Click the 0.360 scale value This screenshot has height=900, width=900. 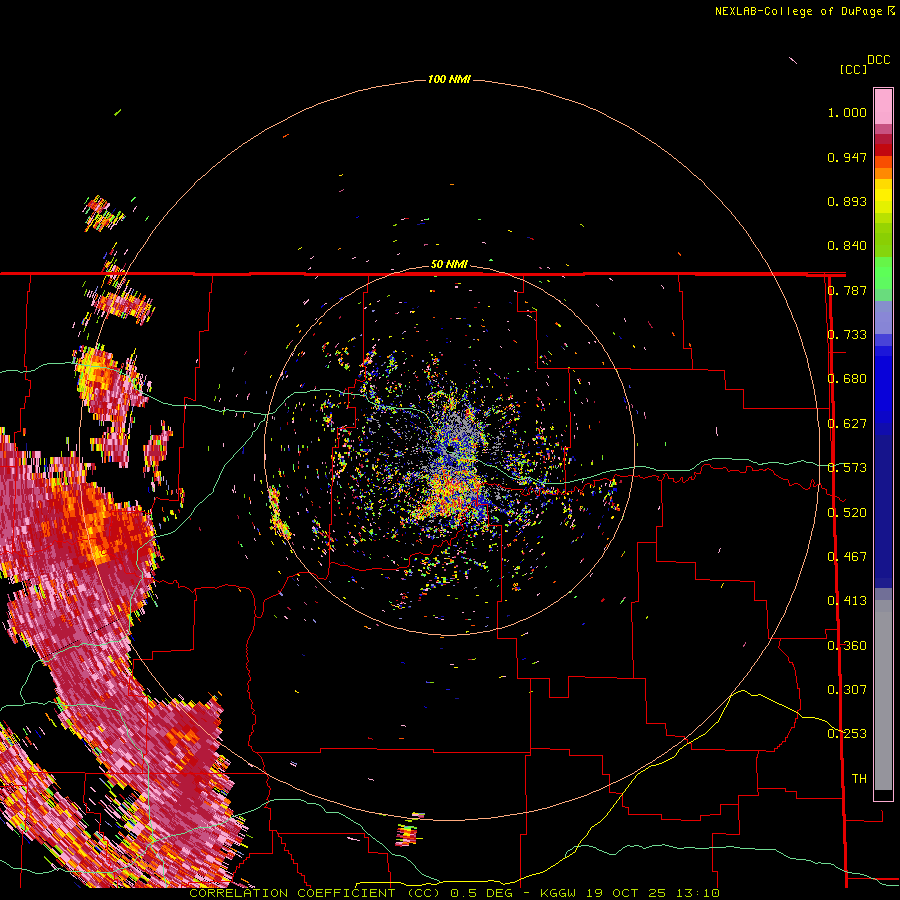(x=847, y=646)
